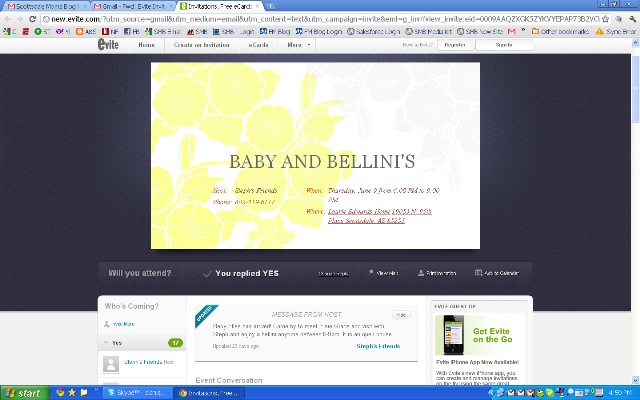
Task: Open the Gmail M icon bookmark
Action: (511, 31)
